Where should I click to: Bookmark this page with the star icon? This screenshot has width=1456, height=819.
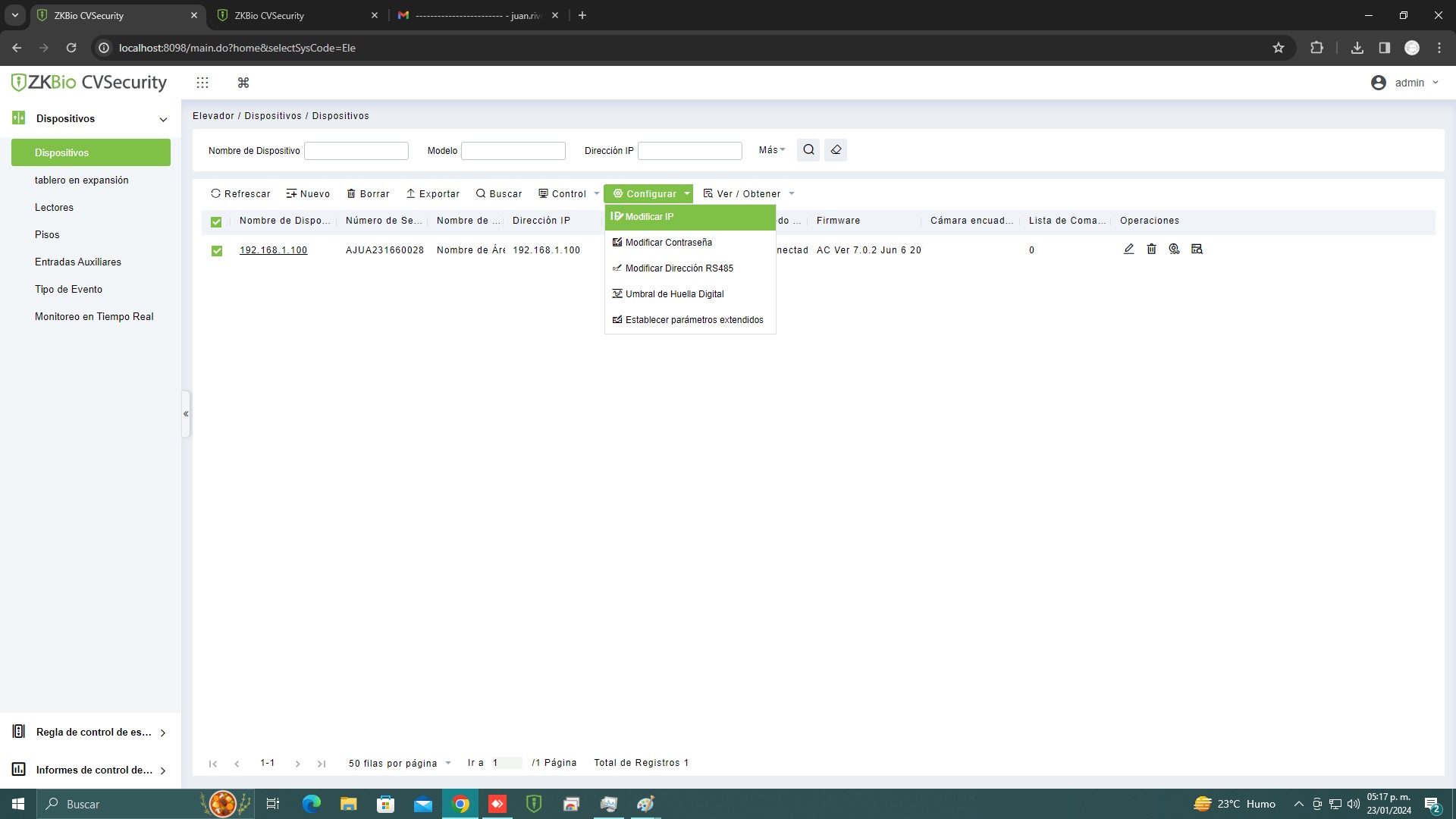[x=1279, y=48]
